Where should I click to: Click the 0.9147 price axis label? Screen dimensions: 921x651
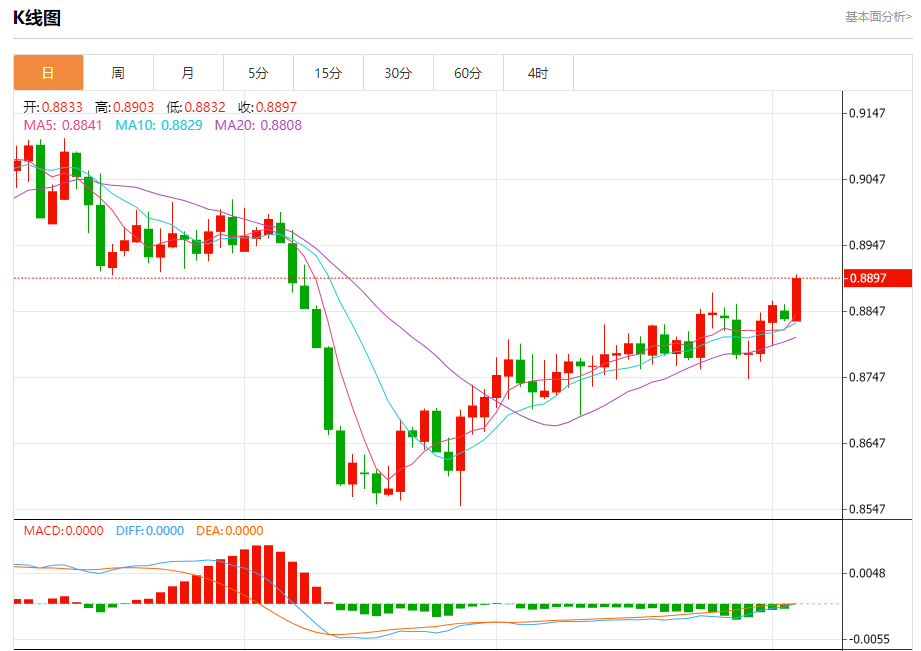coord(868,113)
